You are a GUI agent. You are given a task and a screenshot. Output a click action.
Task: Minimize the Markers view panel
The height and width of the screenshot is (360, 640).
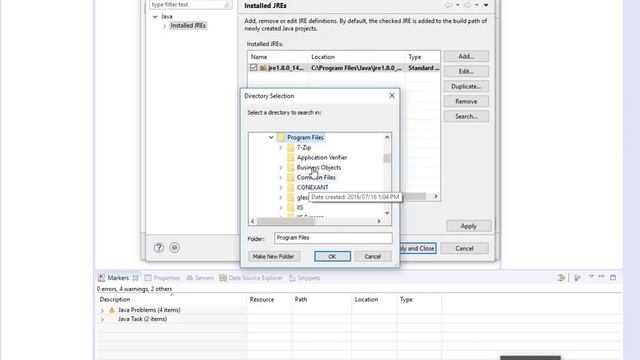click(602, 277)
